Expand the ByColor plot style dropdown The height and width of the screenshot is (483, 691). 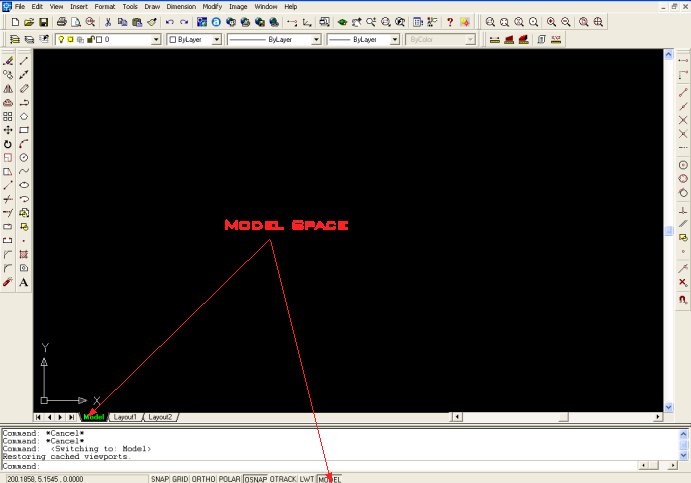tap(471, 40)
